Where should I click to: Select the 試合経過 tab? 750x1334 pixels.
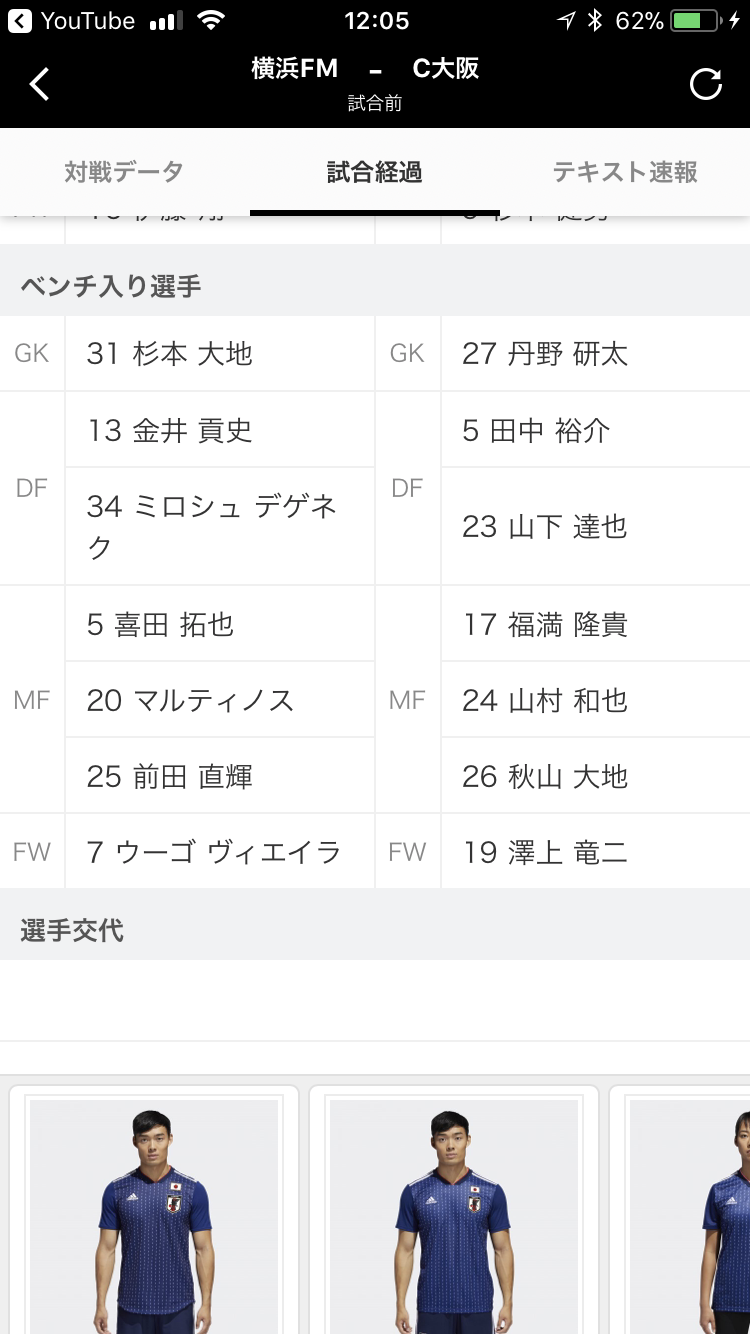coord(375,172)
